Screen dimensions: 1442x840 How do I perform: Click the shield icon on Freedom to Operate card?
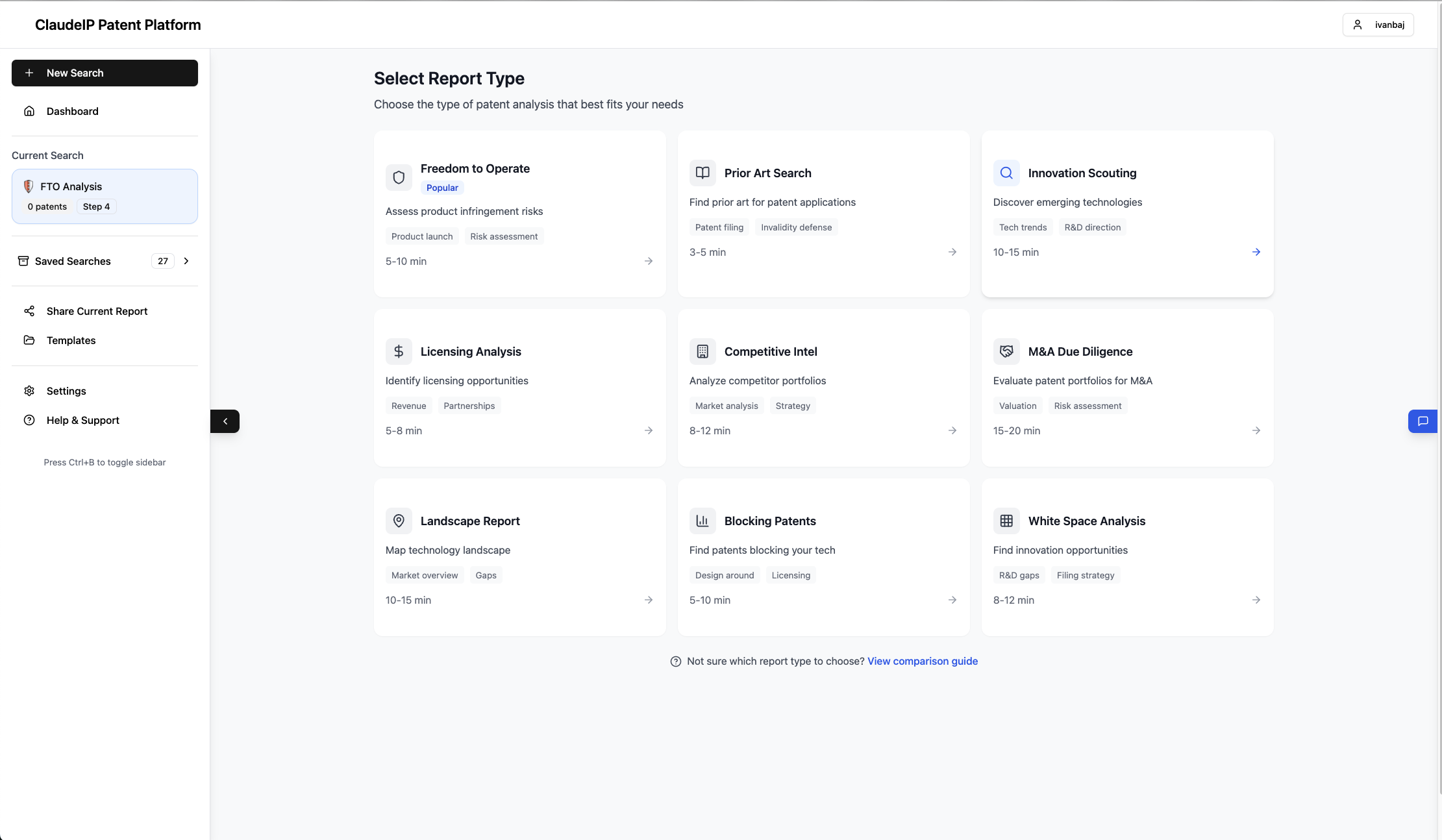(x=399, y=177)
